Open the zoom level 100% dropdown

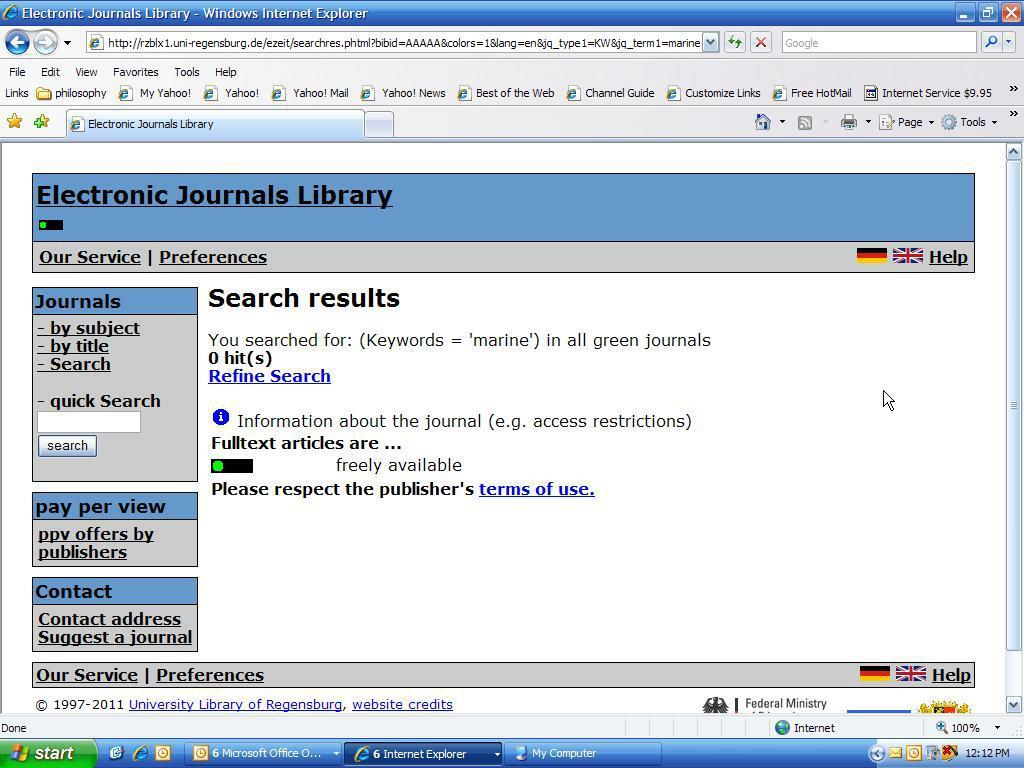point(997,728)
